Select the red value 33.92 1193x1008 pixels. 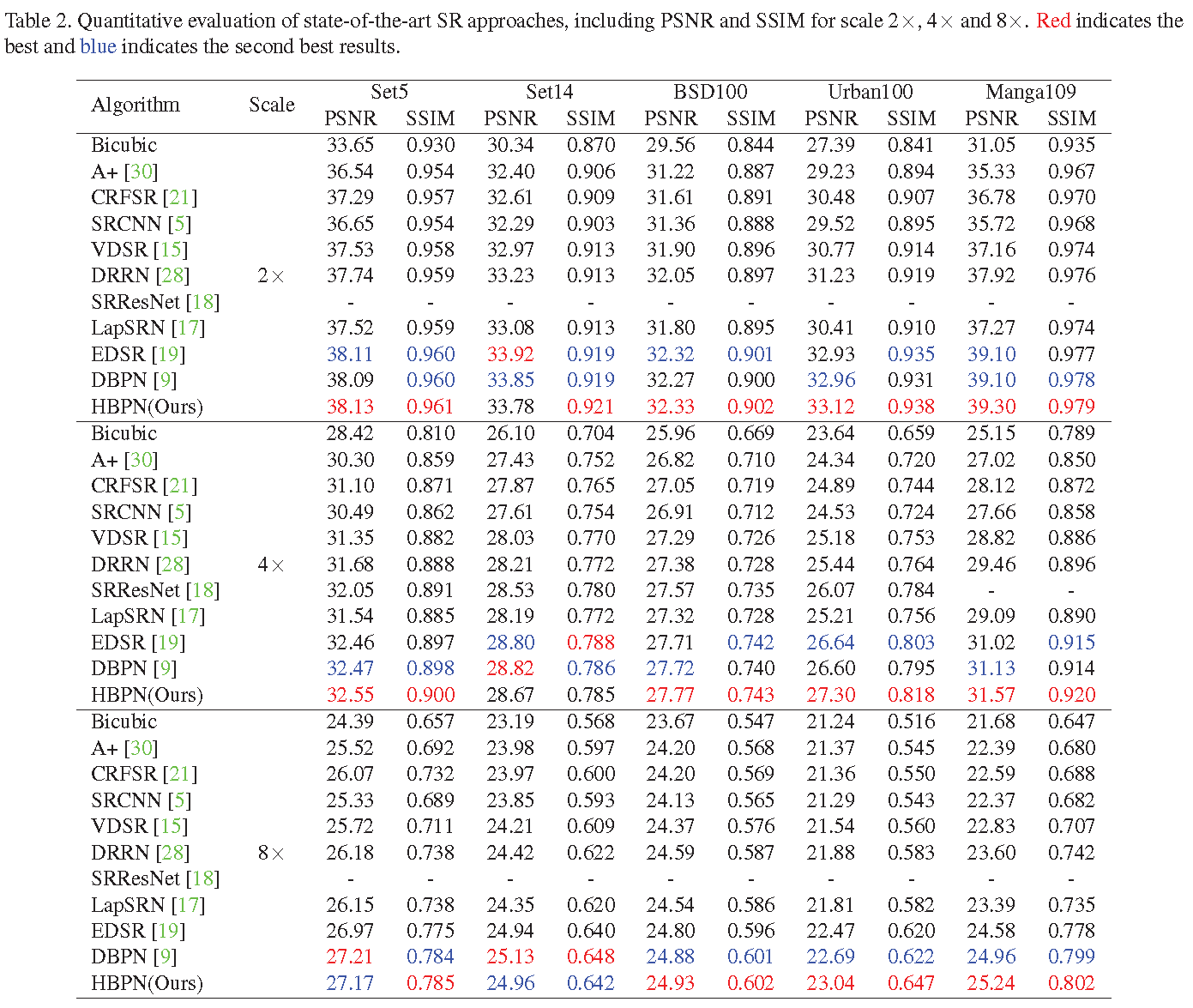pyautogui.click(x=510, y=354)
